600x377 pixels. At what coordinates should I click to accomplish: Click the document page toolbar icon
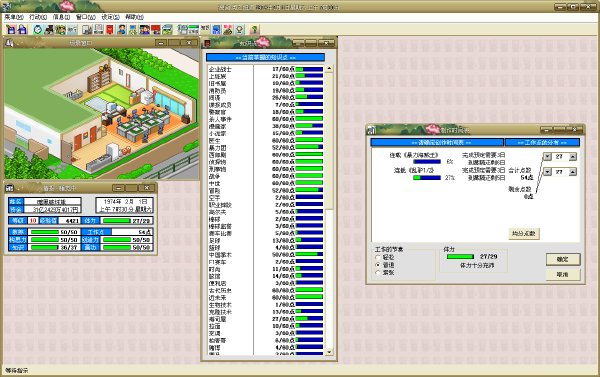[99, 29]
